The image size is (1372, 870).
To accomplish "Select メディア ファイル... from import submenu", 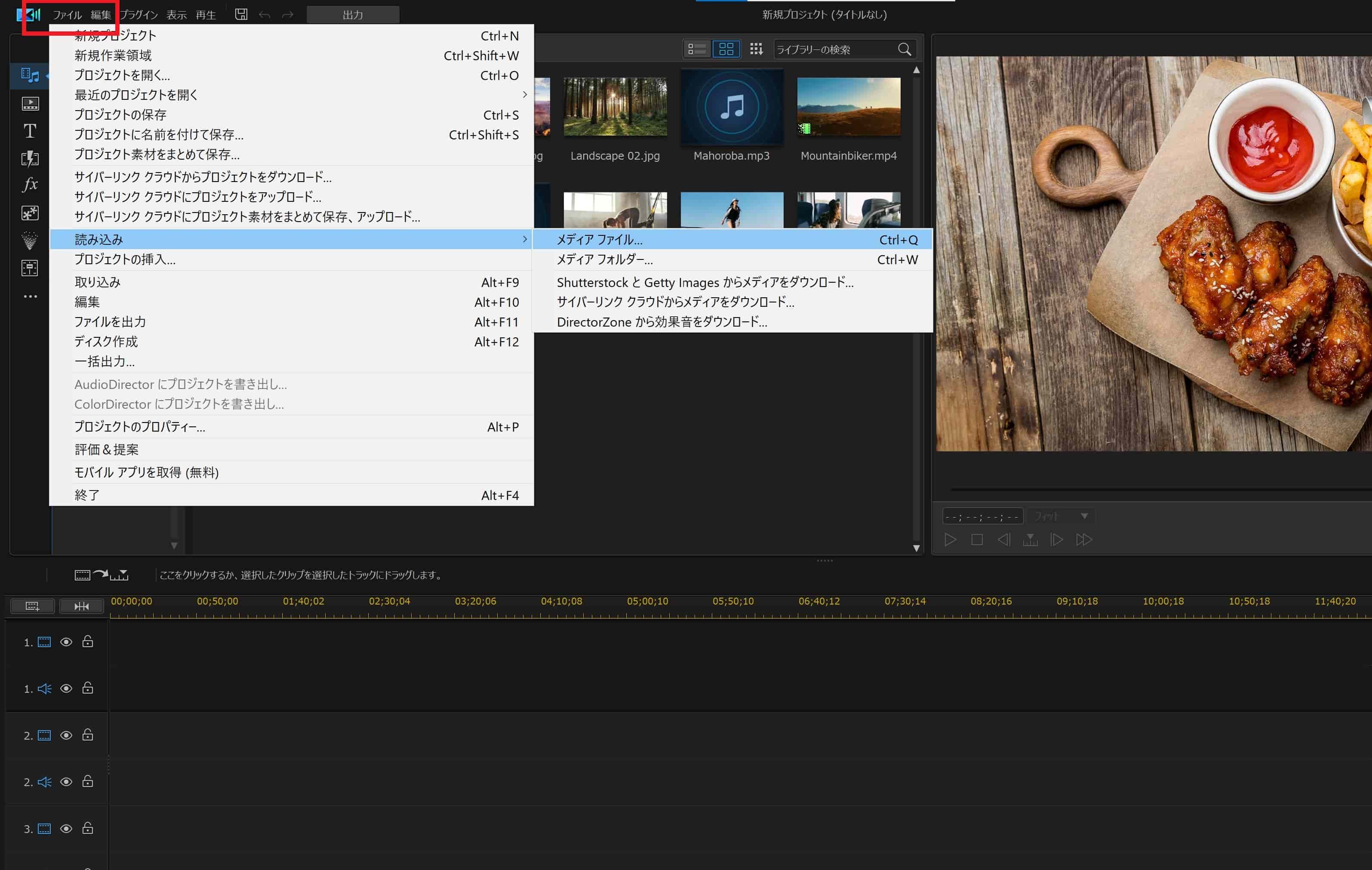I will [x=600, y=240].
